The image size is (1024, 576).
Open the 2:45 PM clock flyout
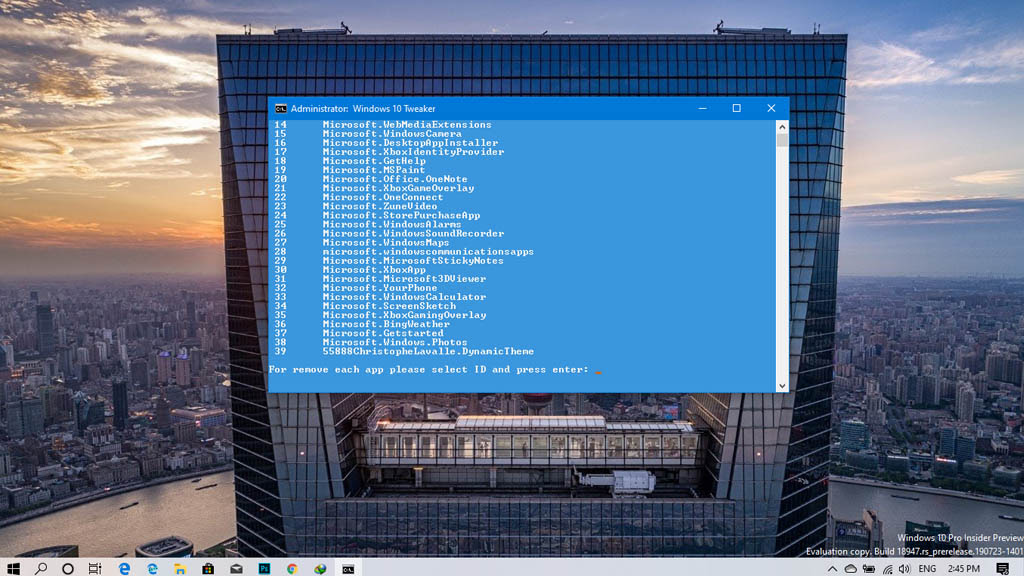click(x=963, y=569)
